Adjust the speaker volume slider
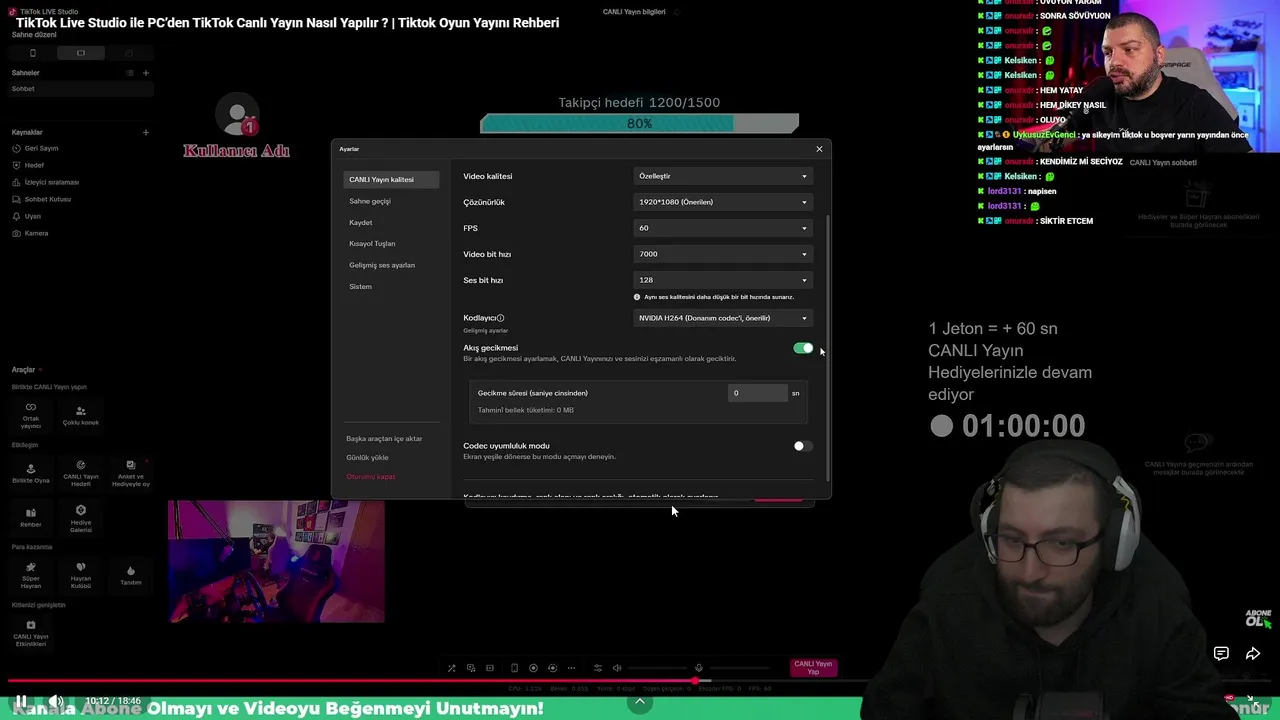The width and height of the screenshot is (1280, 720). 657,668
